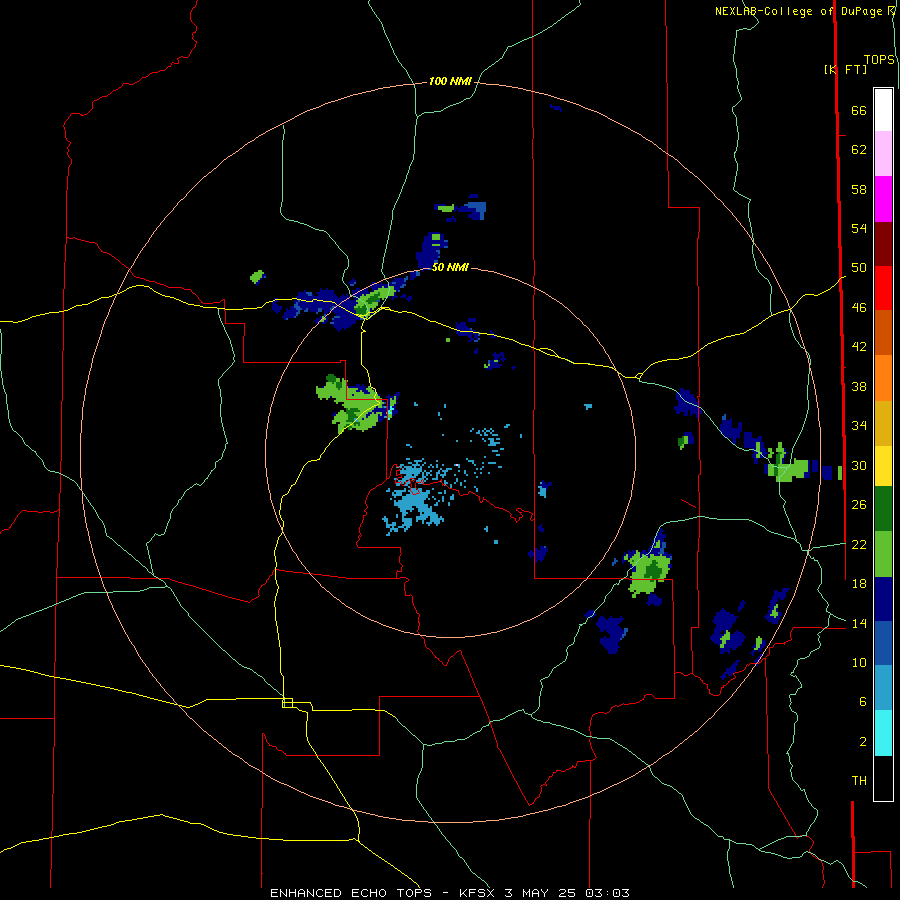Click the K FT units label
This screenshot has width=900, height=900.
pyautogui.click(x=845, y=69)
